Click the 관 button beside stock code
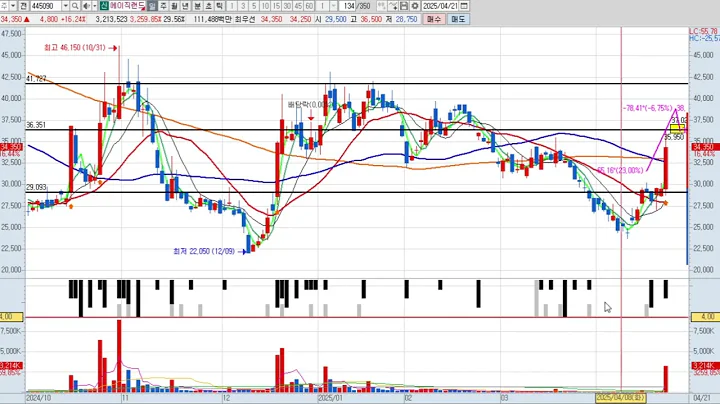720x404 pixels. point(23,6)
